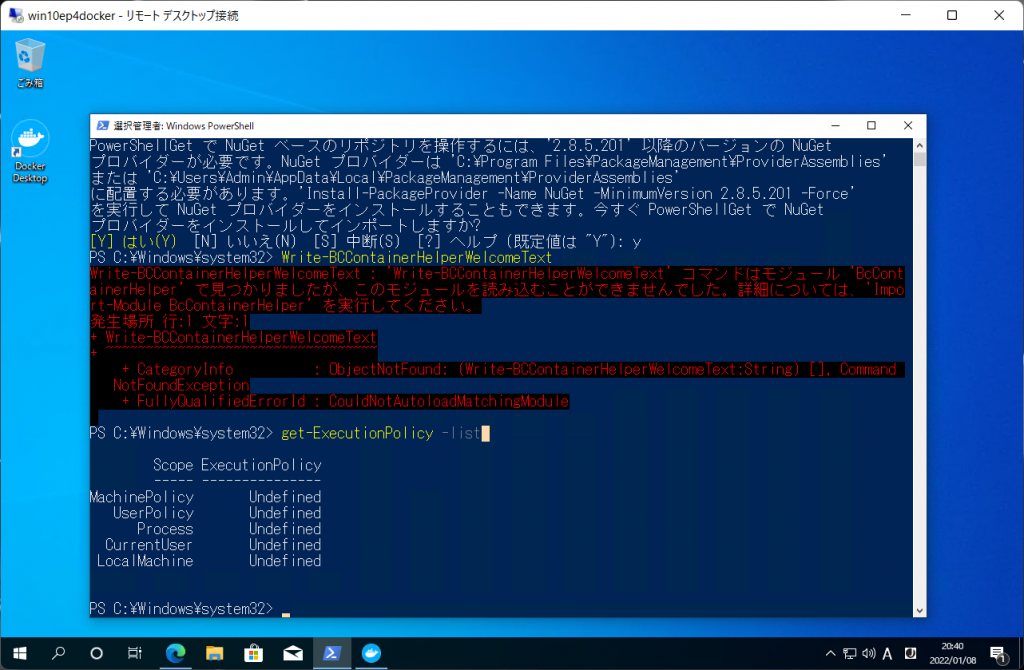This screenshot has height=670, width=1024.
Task: Open notification action center icon
Action: coord(997,653)
